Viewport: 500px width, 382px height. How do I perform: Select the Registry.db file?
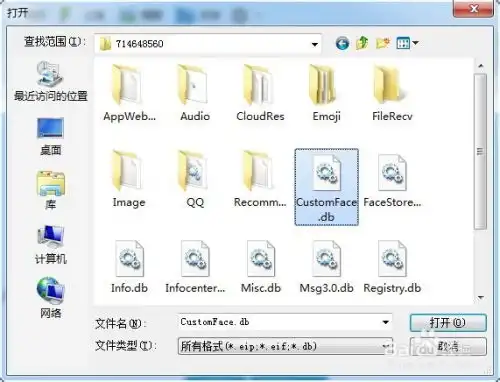click(x=392, y=267)
